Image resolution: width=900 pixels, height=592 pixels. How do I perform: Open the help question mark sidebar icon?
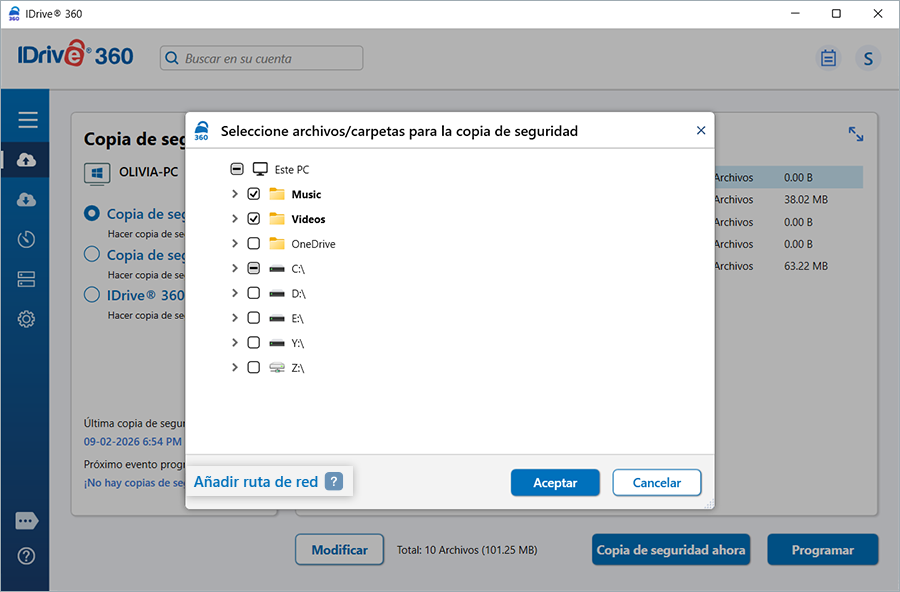[x=26, y=556]
